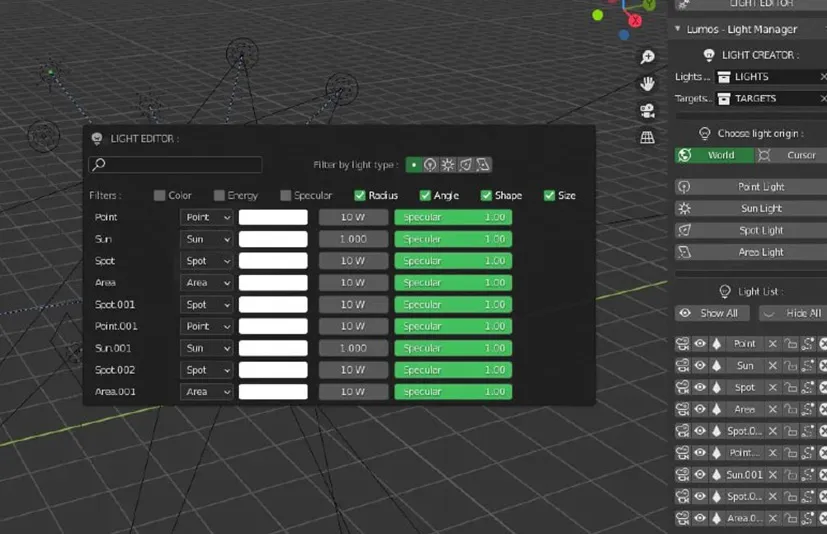The height and width of the screenshot is (534, 827).
Task: Open color swatch of Spot.002 row
Action: tap(273, 370)
